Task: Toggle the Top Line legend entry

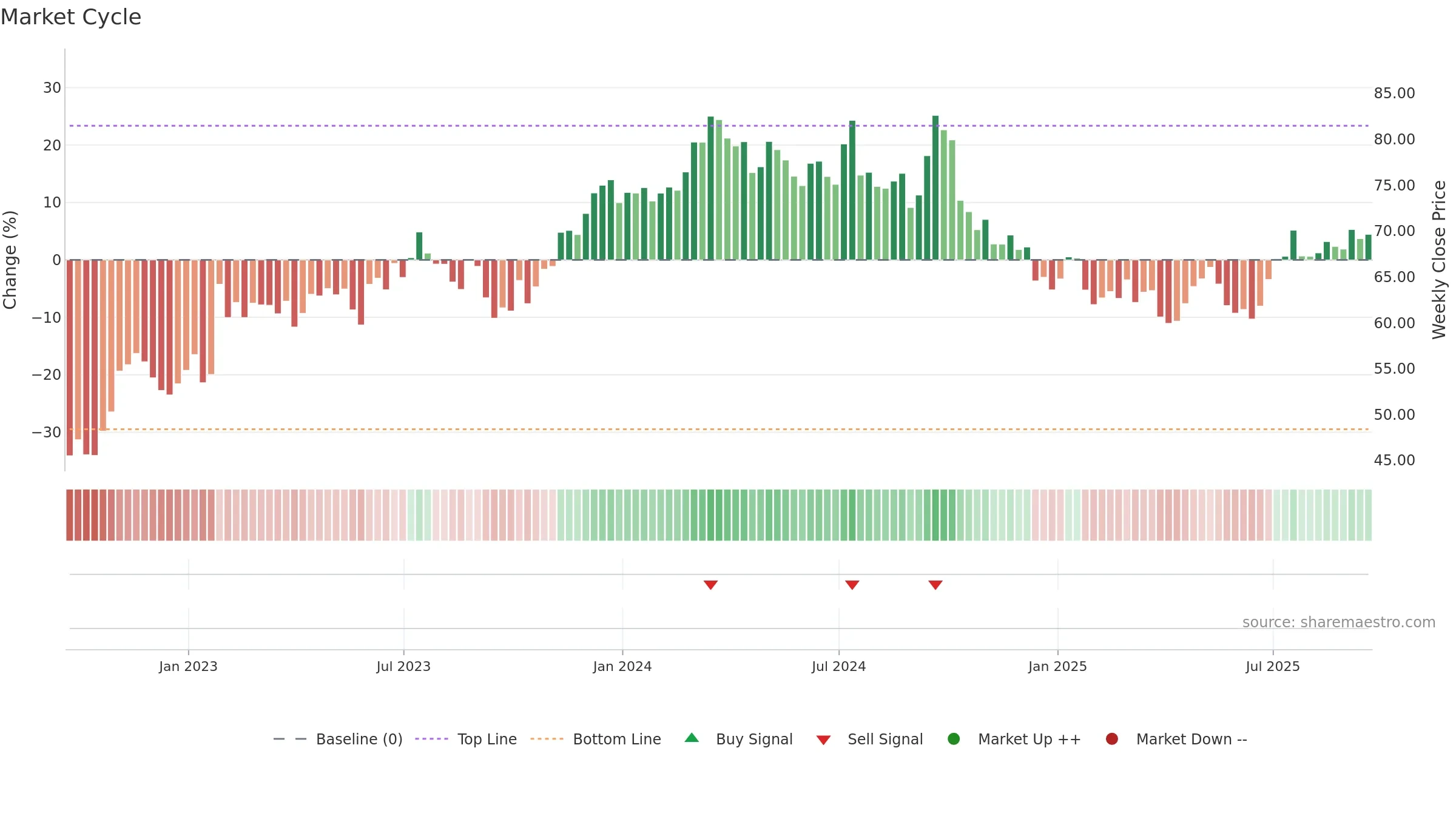Action: 466,739
